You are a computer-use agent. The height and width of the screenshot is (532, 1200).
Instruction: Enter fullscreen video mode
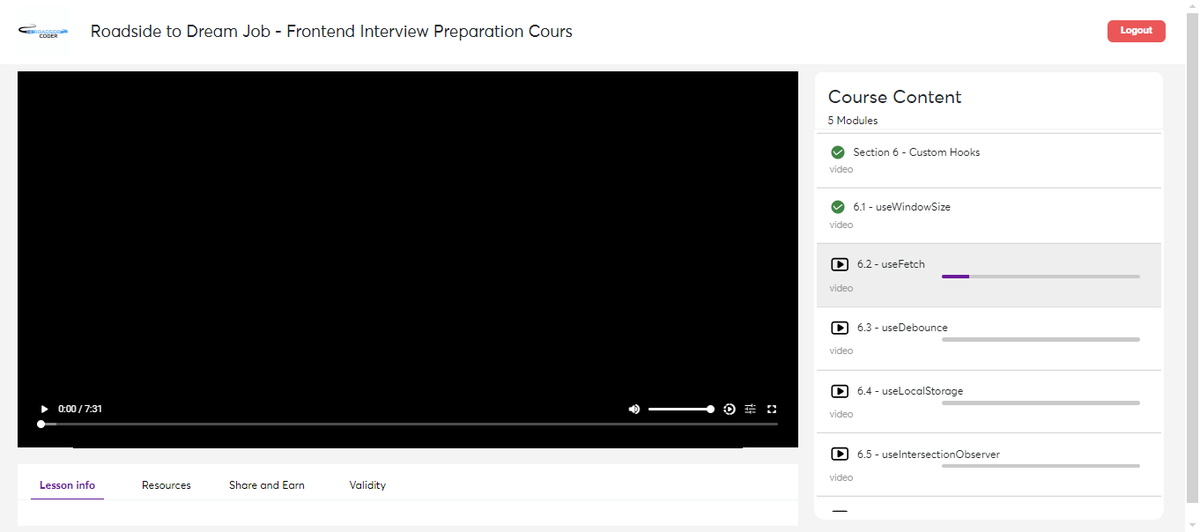771,409
